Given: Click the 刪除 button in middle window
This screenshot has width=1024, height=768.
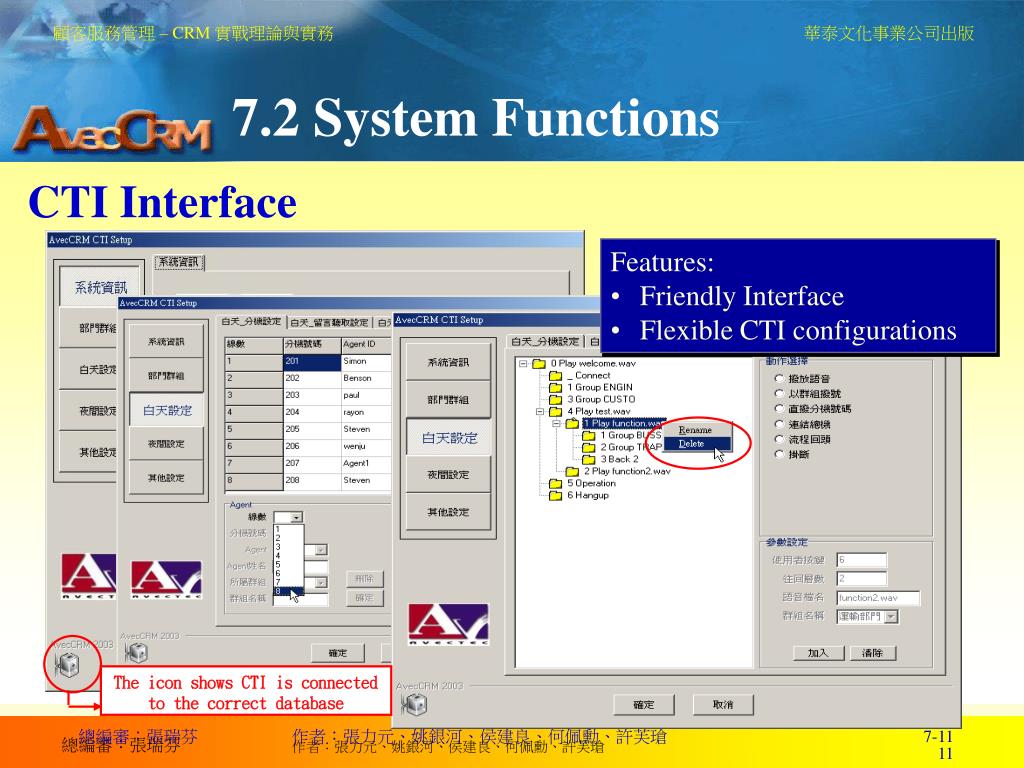Looking at the screenshot, I should 364,579.
